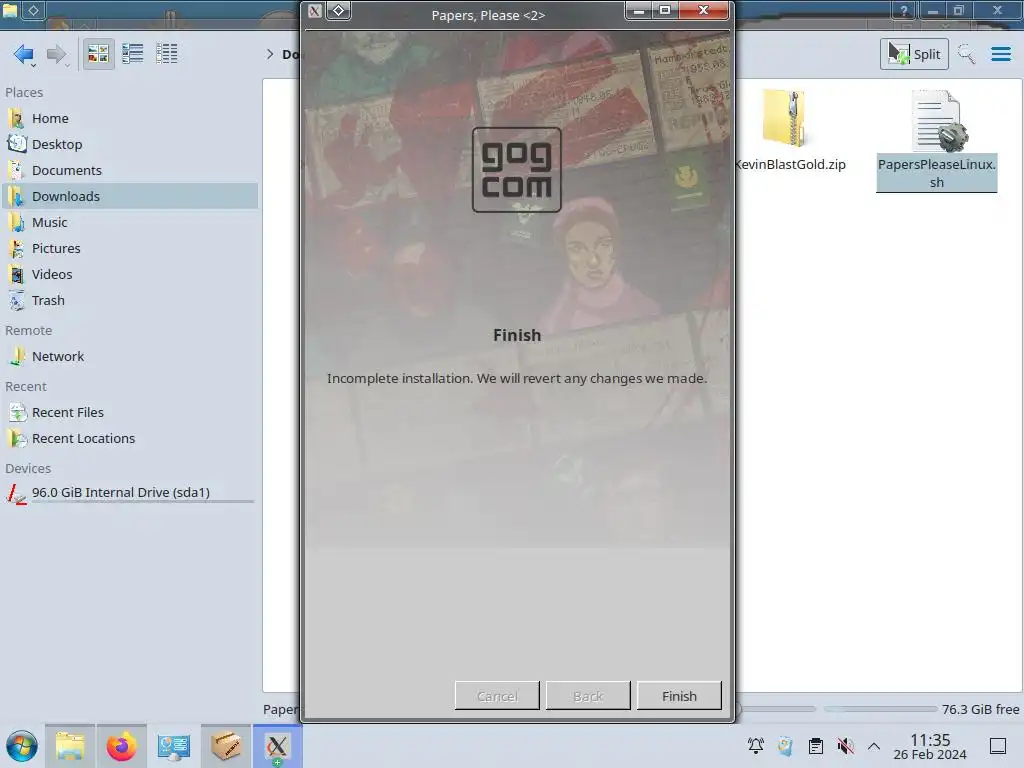Image resolution: width=1024 pixels, height=768 pixels.
Task: Open Trash in Places panel
Action: pos(129,300)
